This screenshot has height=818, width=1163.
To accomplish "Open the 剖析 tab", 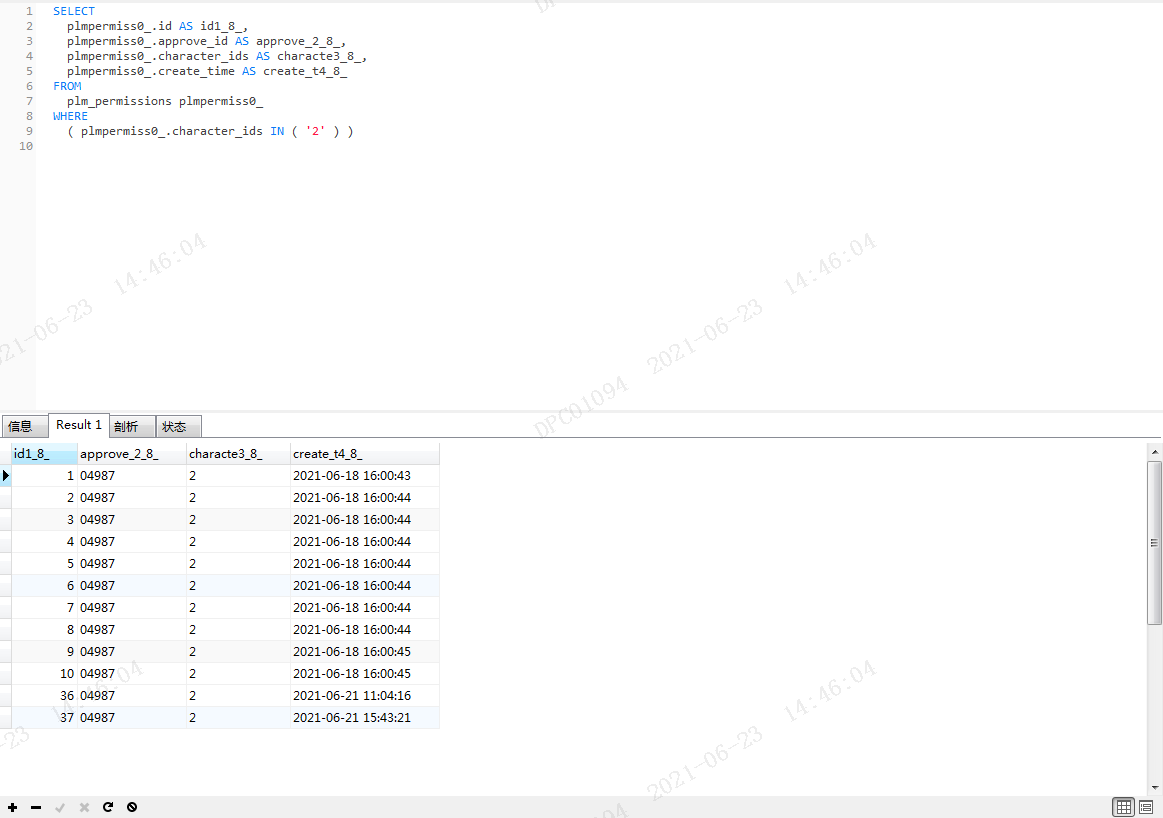I will coord(132,426).
